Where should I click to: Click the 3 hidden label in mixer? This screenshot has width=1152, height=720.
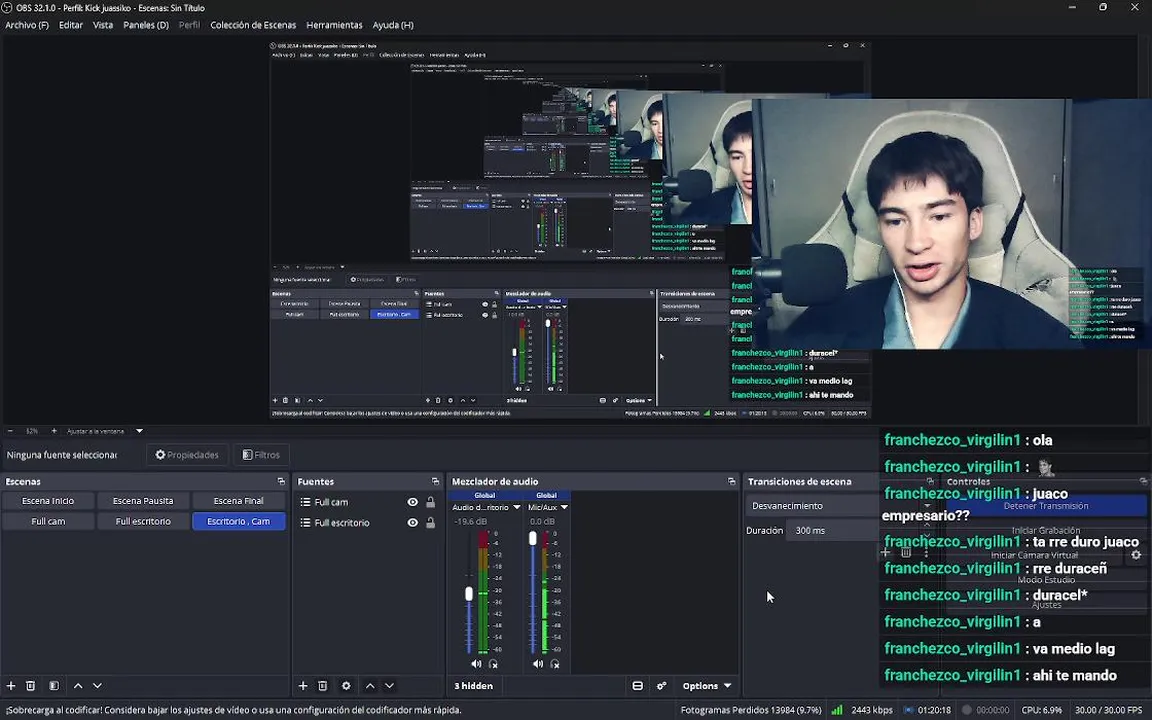coord(473,685)
